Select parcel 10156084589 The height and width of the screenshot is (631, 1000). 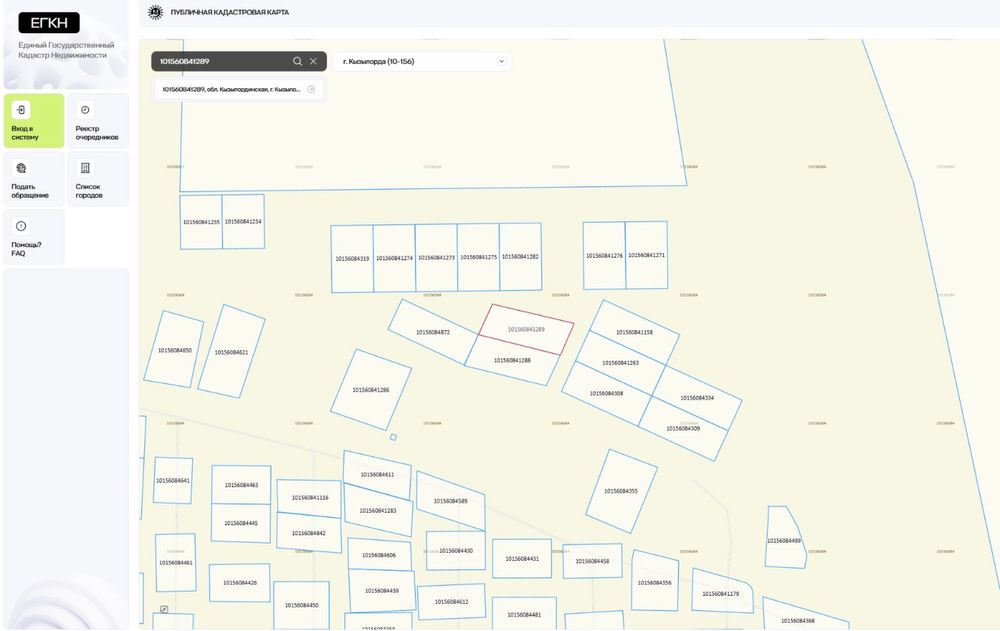450,501
